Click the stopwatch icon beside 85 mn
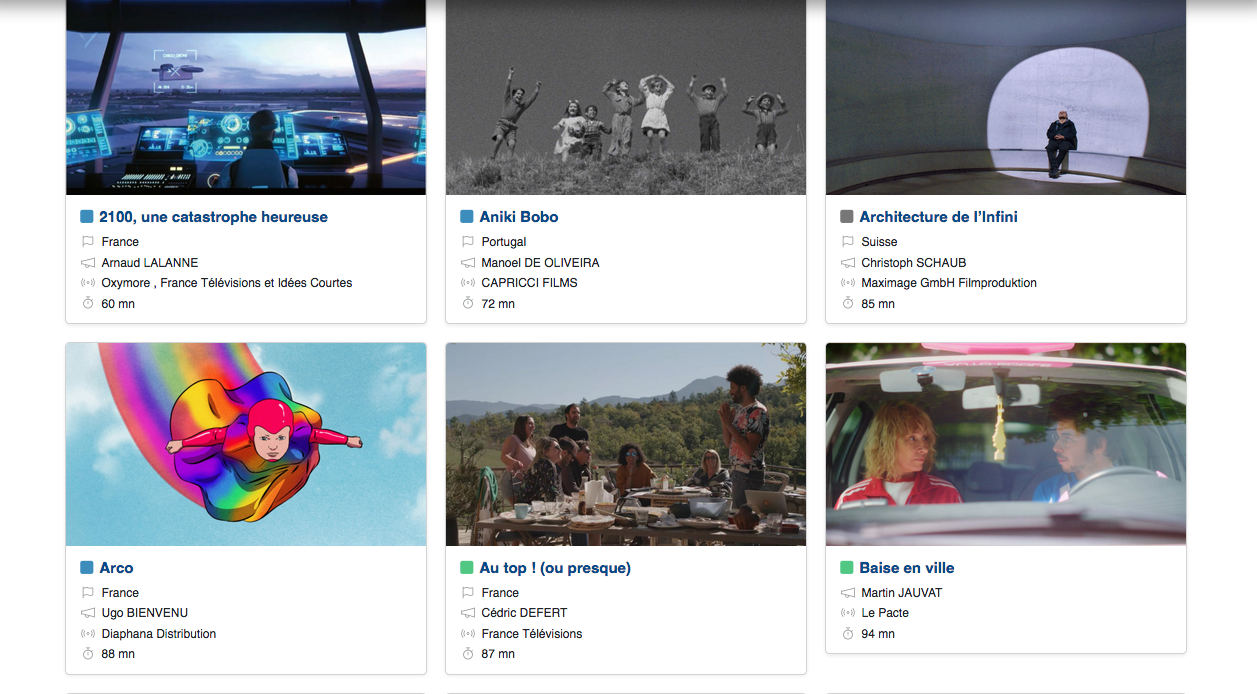This screenshot has height=694, width=1257. click(x=847, y=303)
